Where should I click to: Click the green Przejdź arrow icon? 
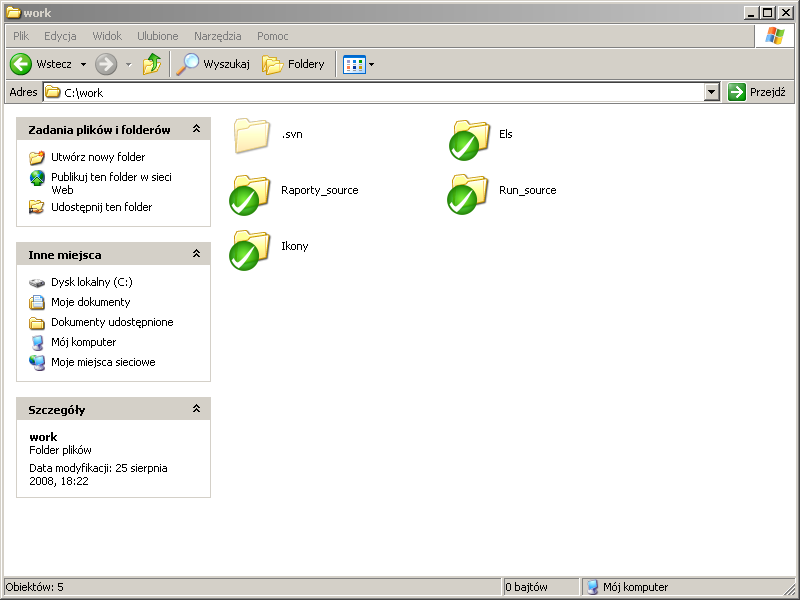pyautogui.click(x=737, y=92)
